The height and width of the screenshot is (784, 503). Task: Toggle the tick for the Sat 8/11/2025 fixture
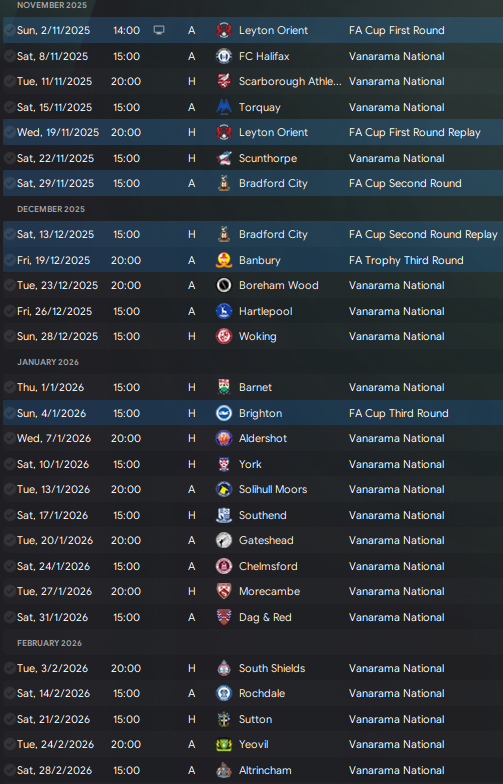[x=10, y=56]
